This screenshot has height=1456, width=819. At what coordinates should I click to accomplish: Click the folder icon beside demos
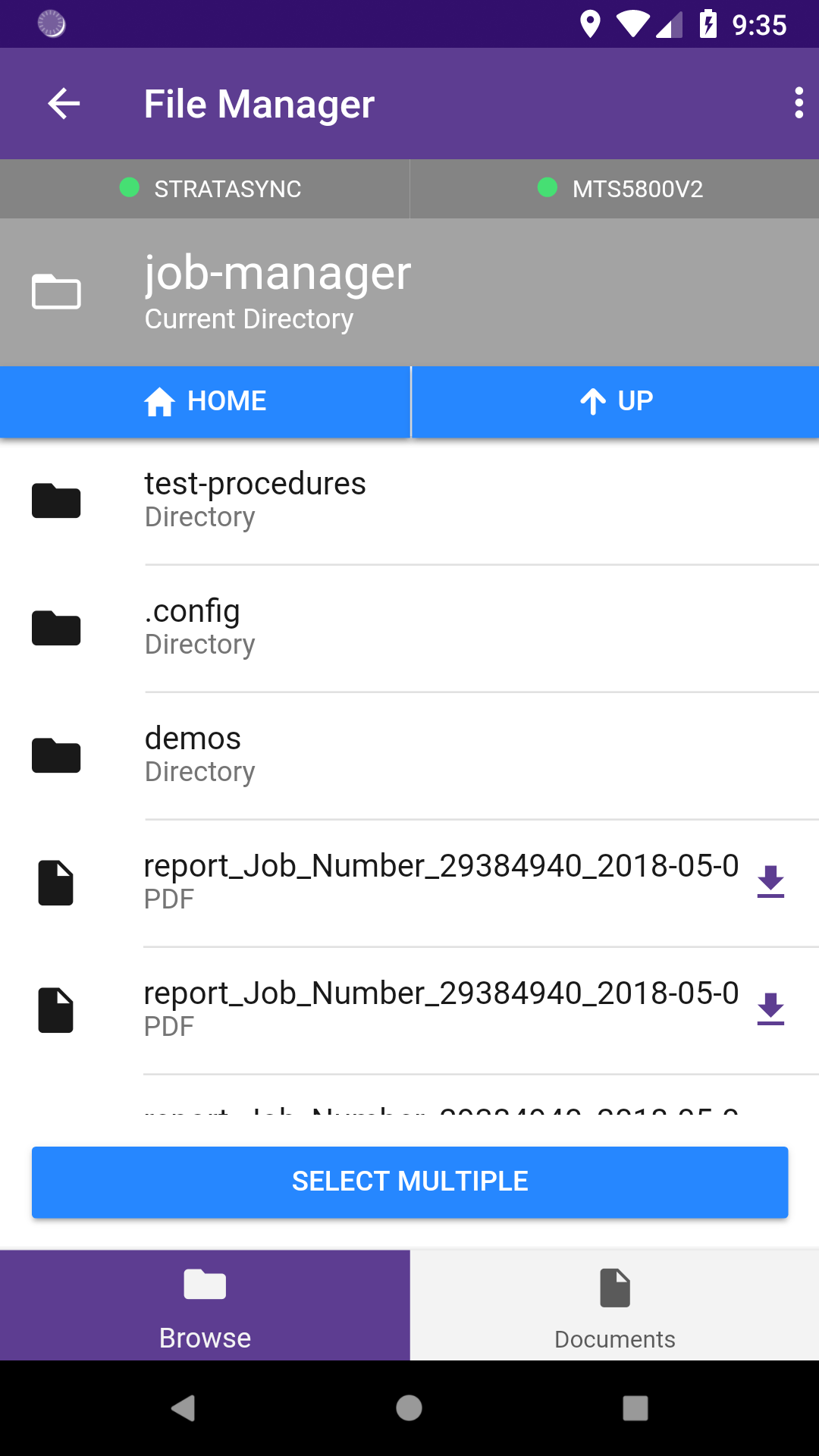[56, 755]
